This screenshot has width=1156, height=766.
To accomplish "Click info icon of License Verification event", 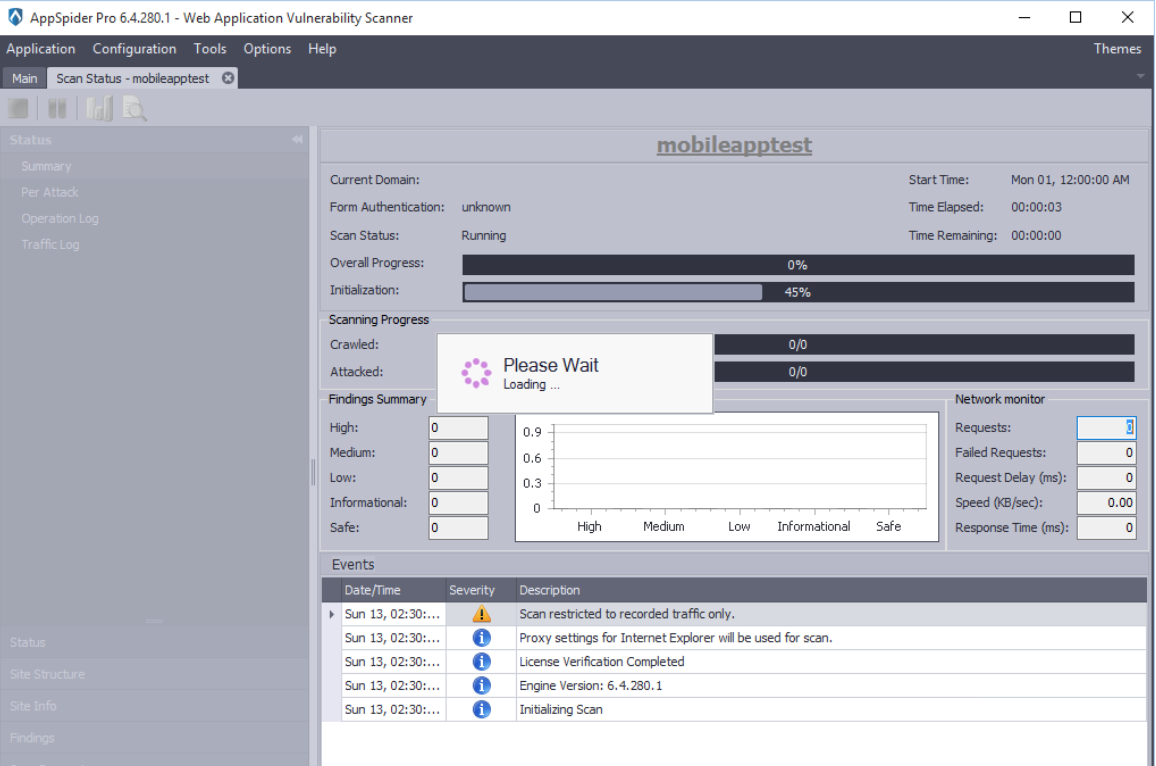I will click(481, 661).
